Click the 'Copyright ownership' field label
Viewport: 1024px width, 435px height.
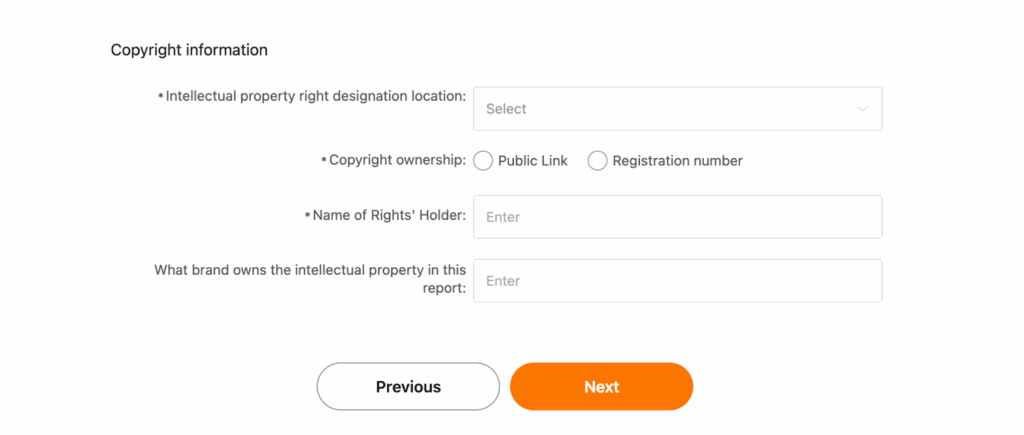pyautogui.click(x=398, y=160)
